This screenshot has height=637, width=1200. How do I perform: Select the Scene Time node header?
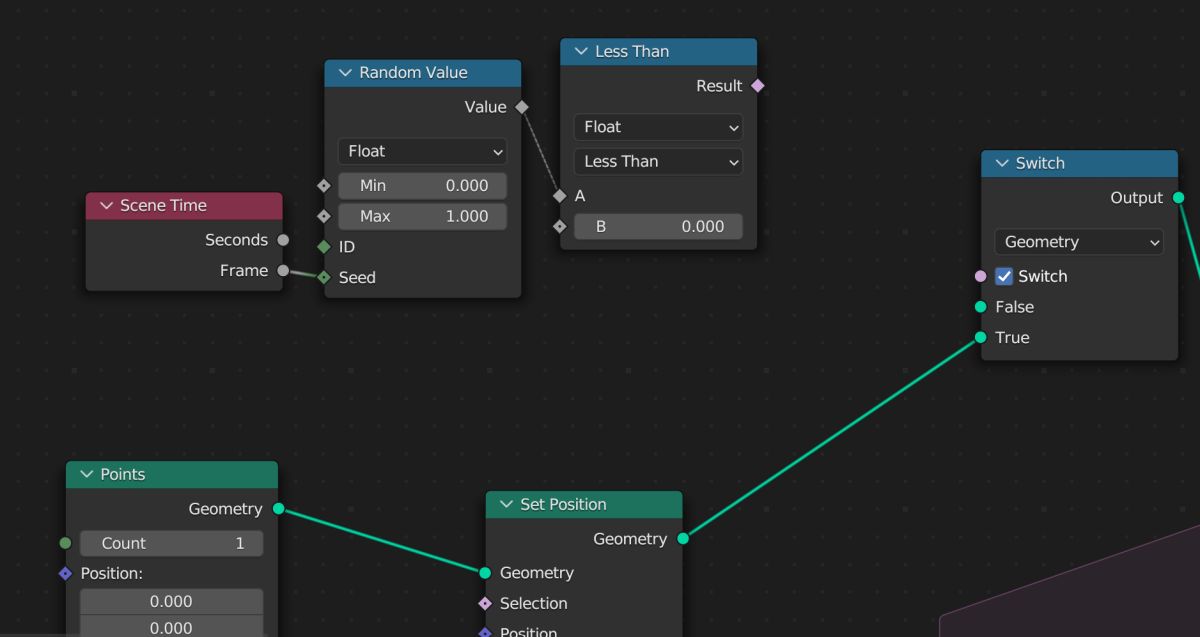tap(184, 206)
